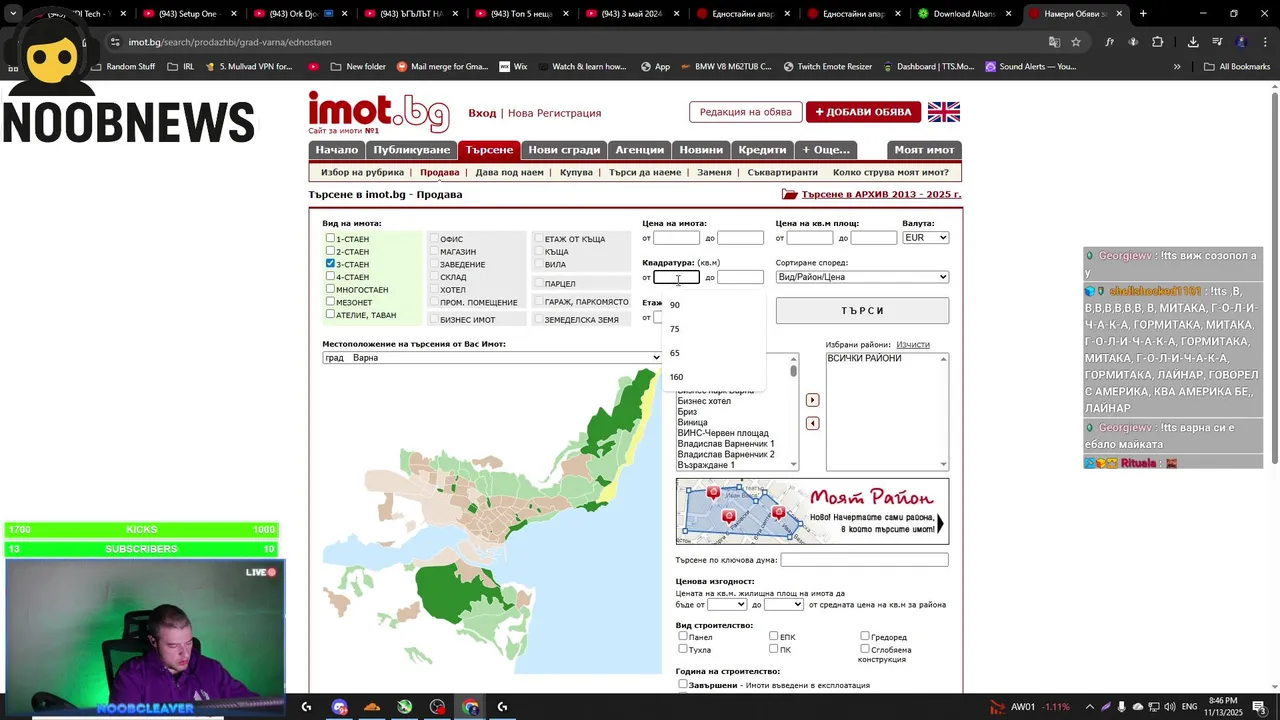Open the Моят имот tab

(924, 150)
